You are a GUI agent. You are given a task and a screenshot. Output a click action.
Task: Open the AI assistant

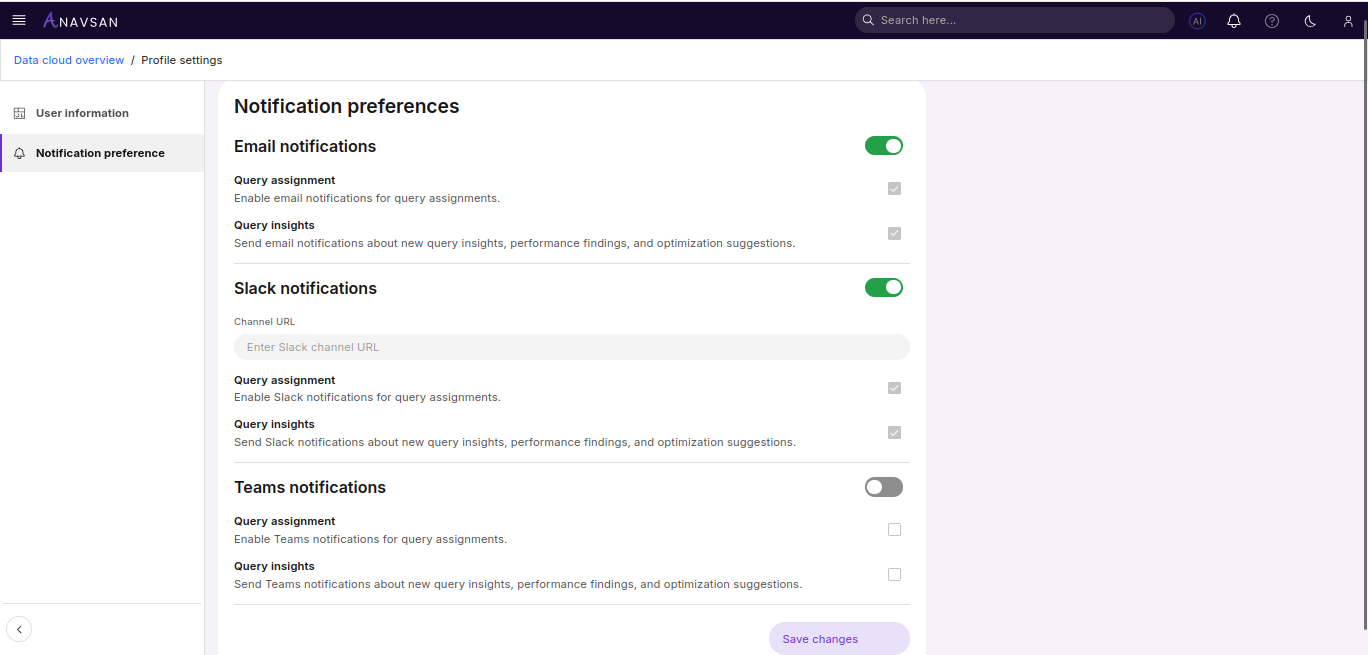pyautogui.click(x=1197, y=20)
